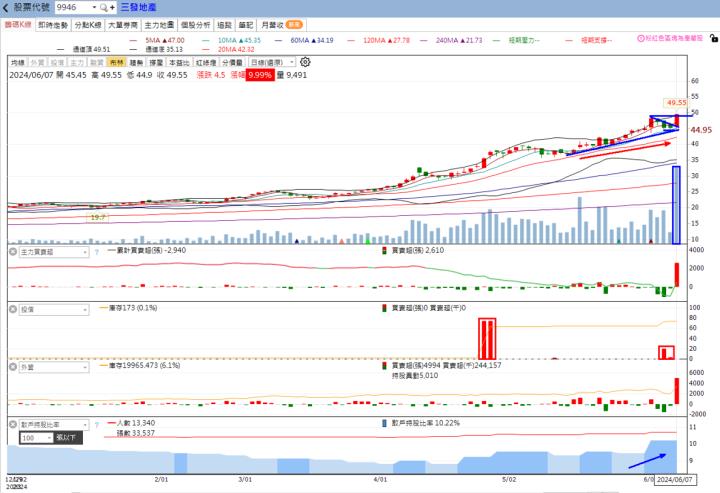Screen dimensions: 720x493
Task: Switch to the 分點K線 tab
Action: [x=88, y=25]
